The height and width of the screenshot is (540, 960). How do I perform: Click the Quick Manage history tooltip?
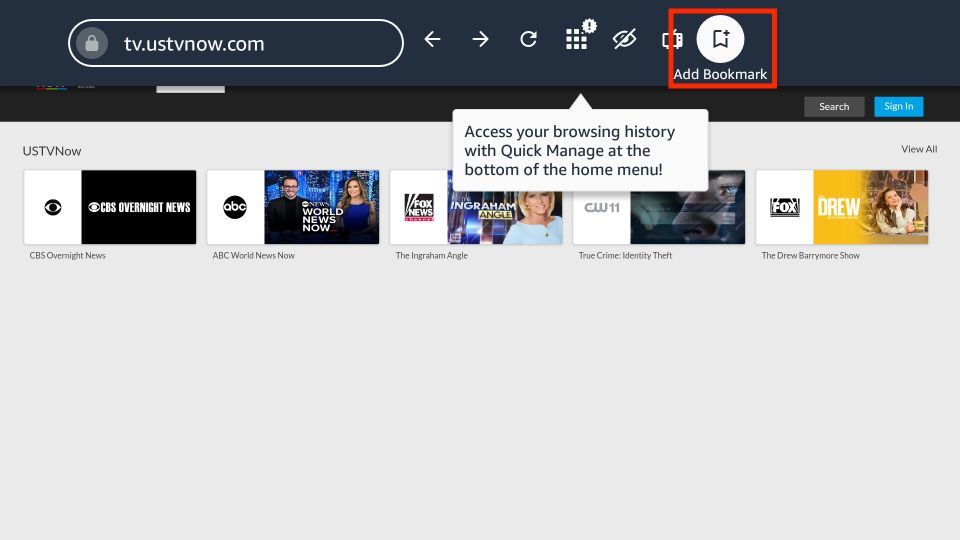tap(580, 150)
